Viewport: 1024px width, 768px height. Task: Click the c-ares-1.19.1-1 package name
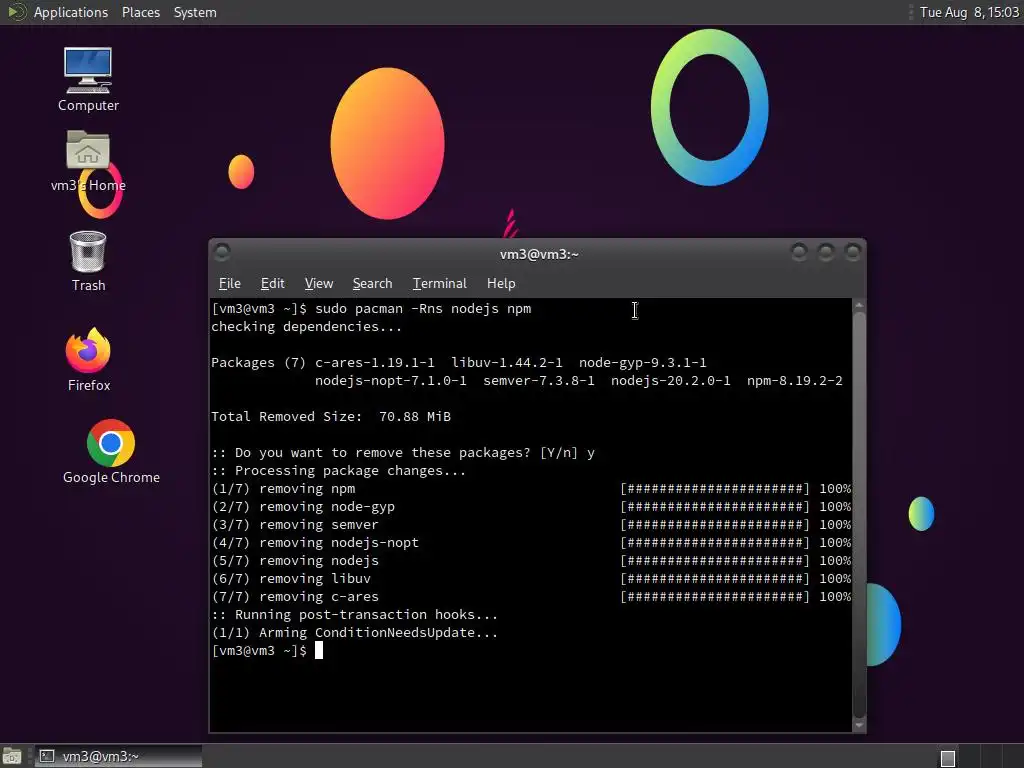(375, 362)
